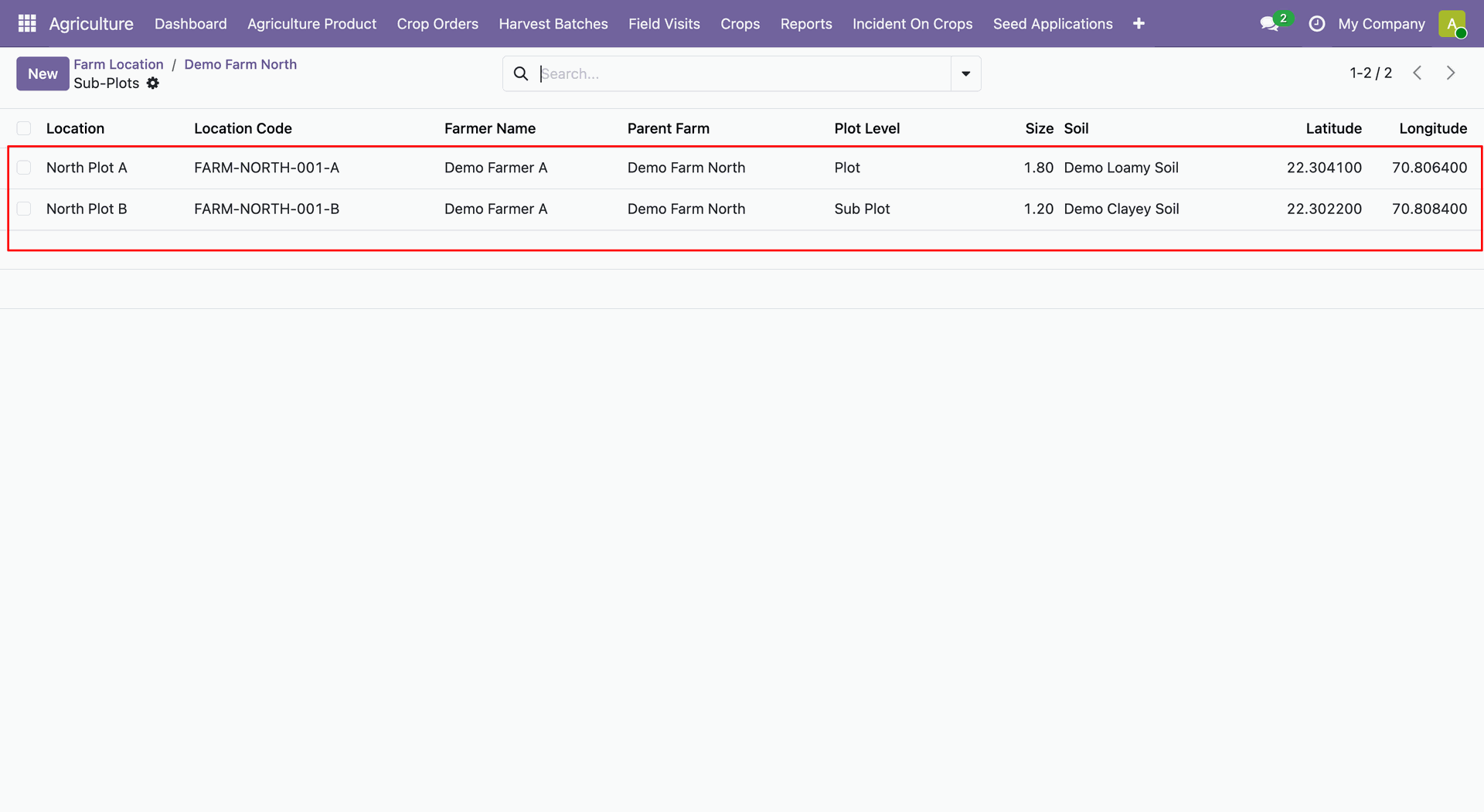Click the Demo Clayey Soil cell
The width and height of the screenshot is (1484, 812).
(1122, 209)
